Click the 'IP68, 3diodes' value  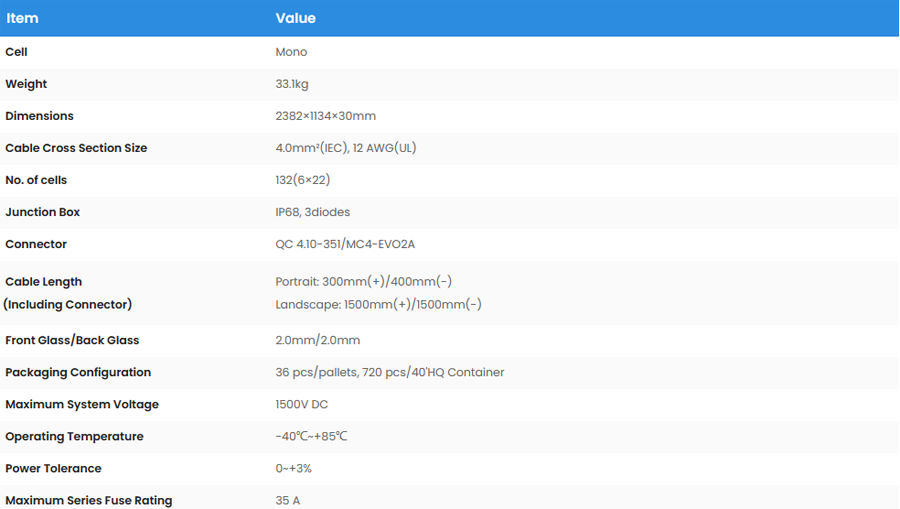[312, 212]
